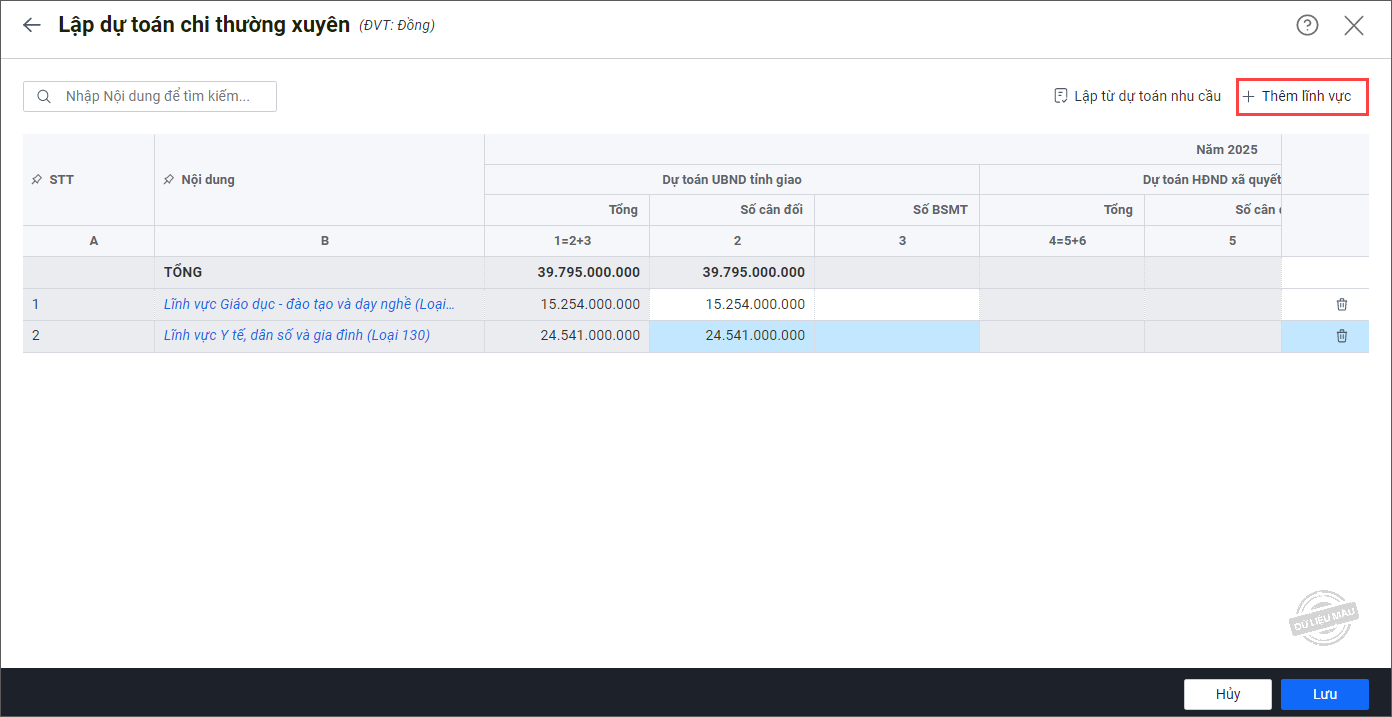
Task: Open the help question mark icon
Action: pos(1307,25)
